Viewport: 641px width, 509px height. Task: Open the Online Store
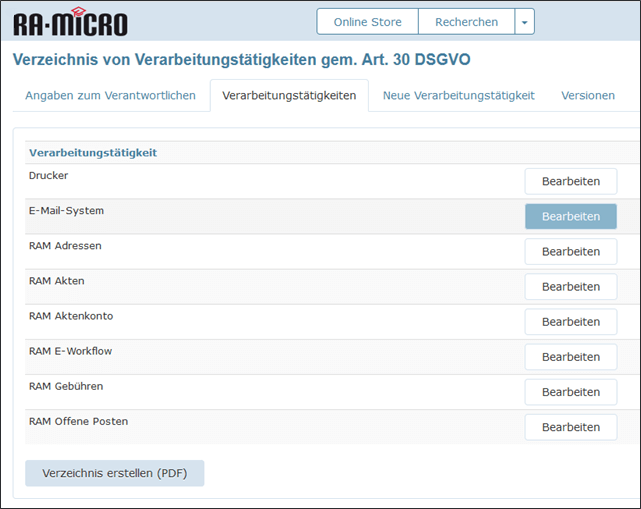(x=367, y=22)
